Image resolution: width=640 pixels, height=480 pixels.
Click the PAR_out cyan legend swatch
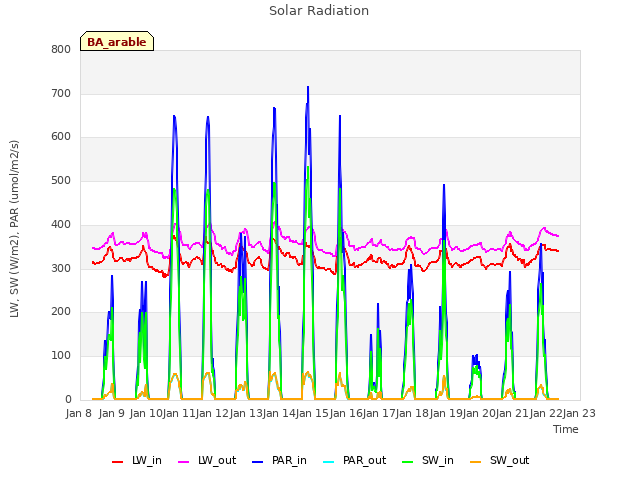329,462
